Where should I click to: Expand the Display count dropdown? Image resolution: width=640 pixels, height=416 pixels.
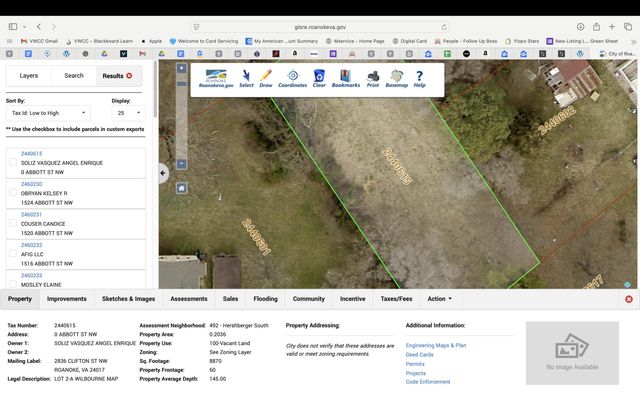127,113
